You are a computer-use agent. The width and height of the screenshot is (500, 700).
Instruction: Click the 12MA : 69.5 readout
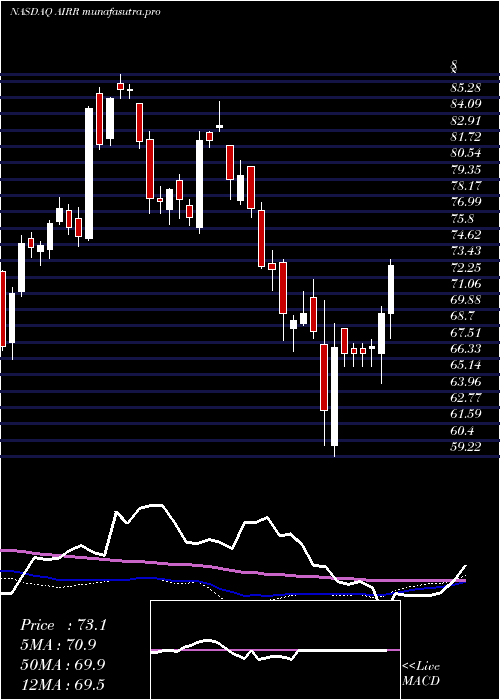point(63,684)
